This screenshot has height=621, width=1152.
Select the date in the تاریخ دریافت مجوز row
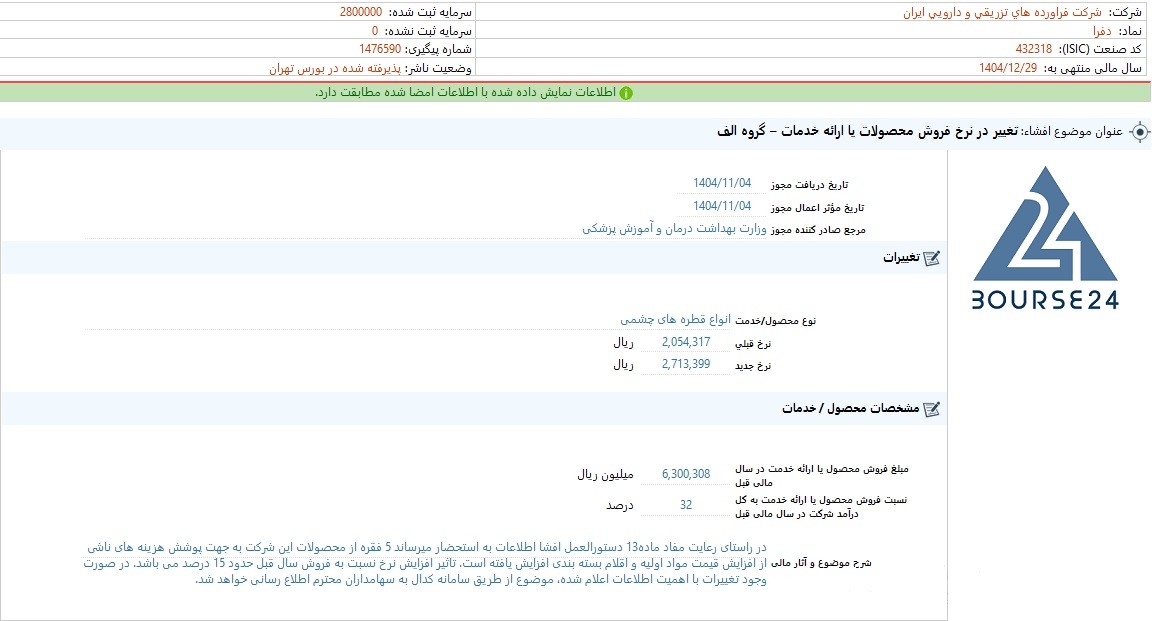pyautogui.click(x=722, y=183)
